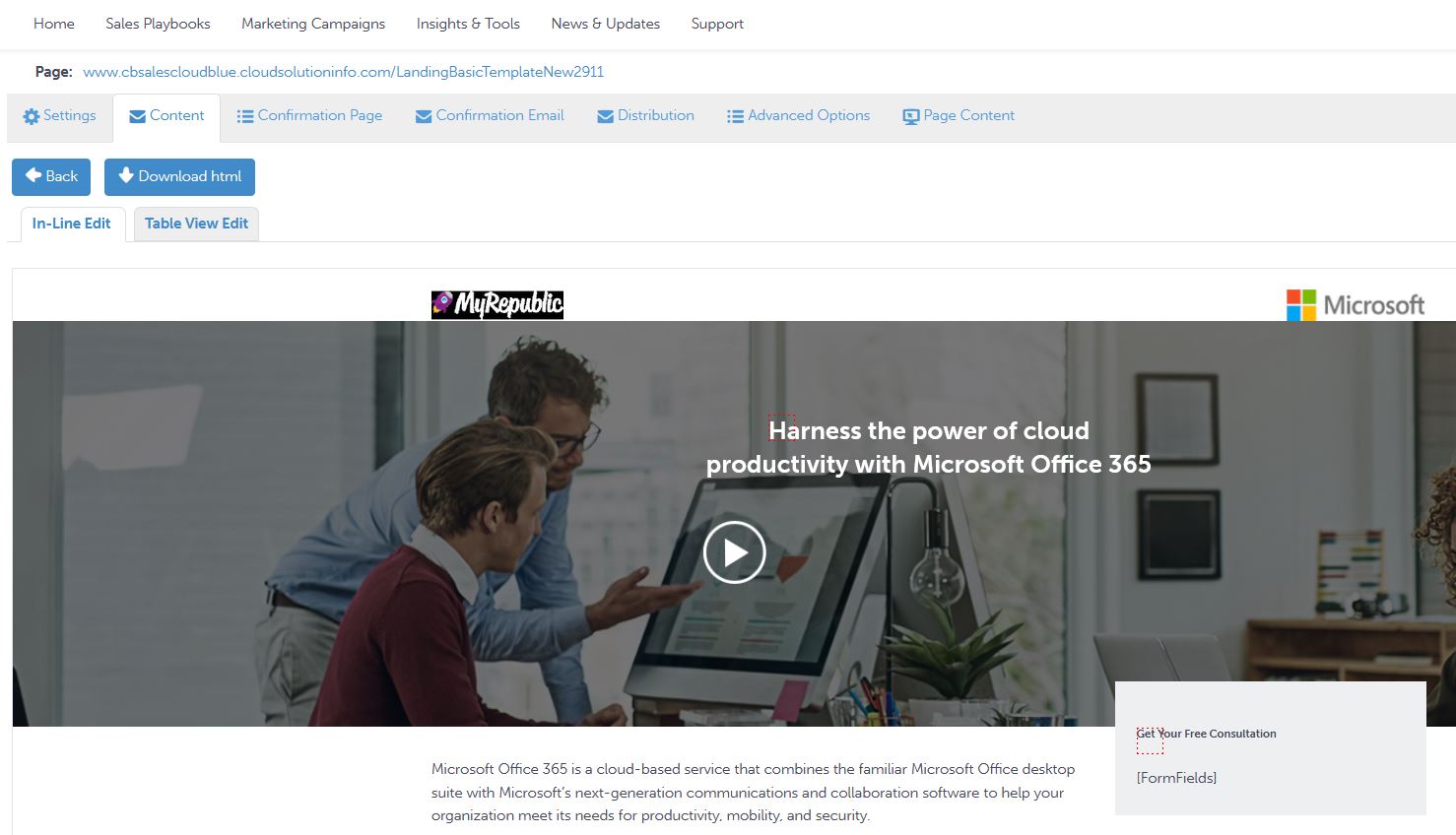Click the [FormFields] placeholder text

[1176, 778]
